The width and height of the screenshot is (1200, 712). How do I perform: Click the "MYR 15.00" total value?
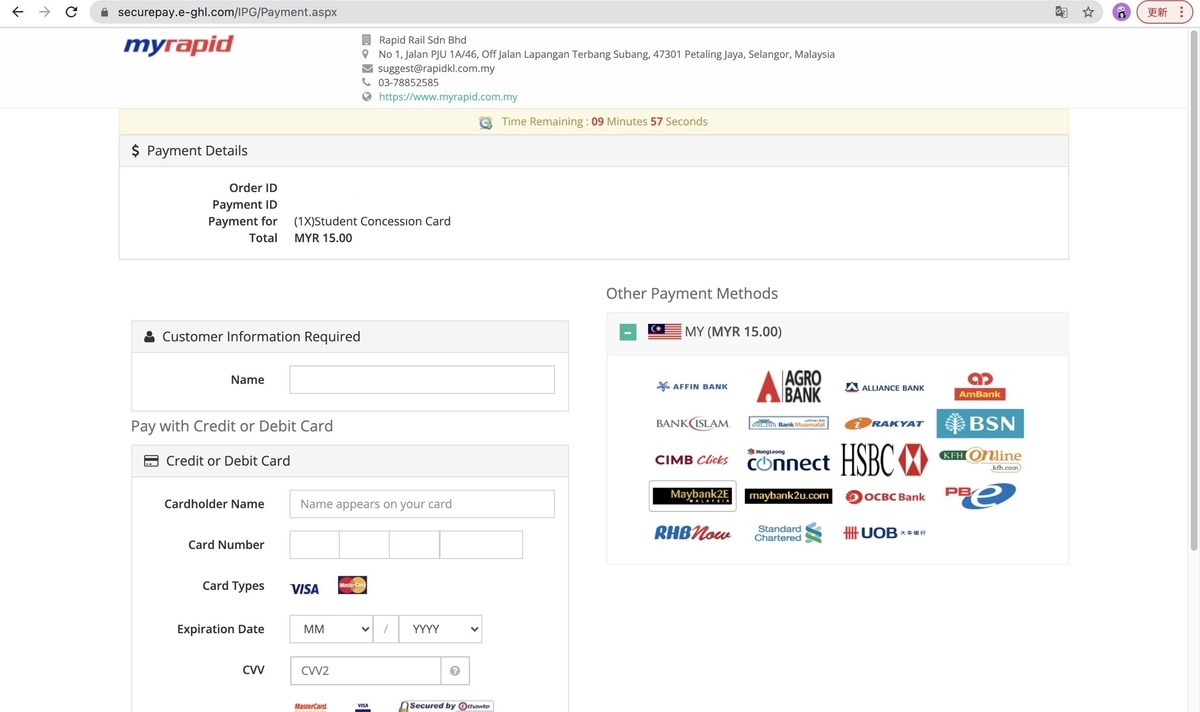323,238
